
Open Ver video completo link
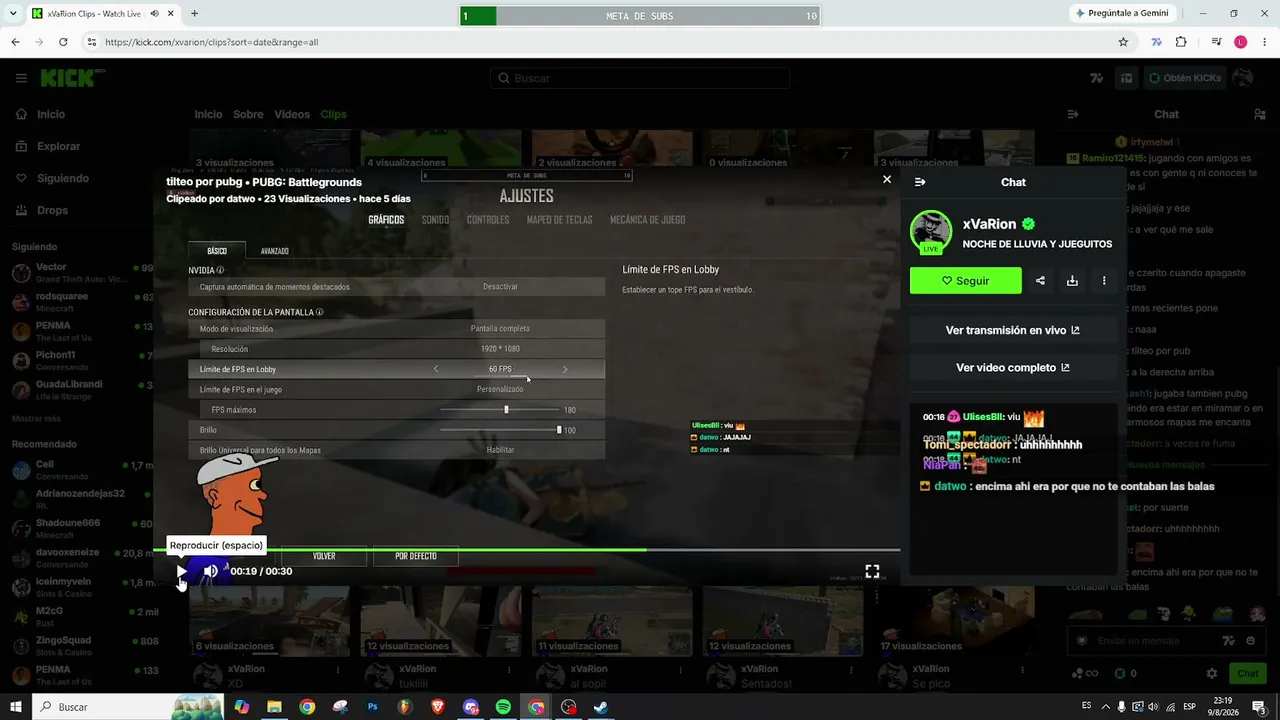click(1012, 368)
